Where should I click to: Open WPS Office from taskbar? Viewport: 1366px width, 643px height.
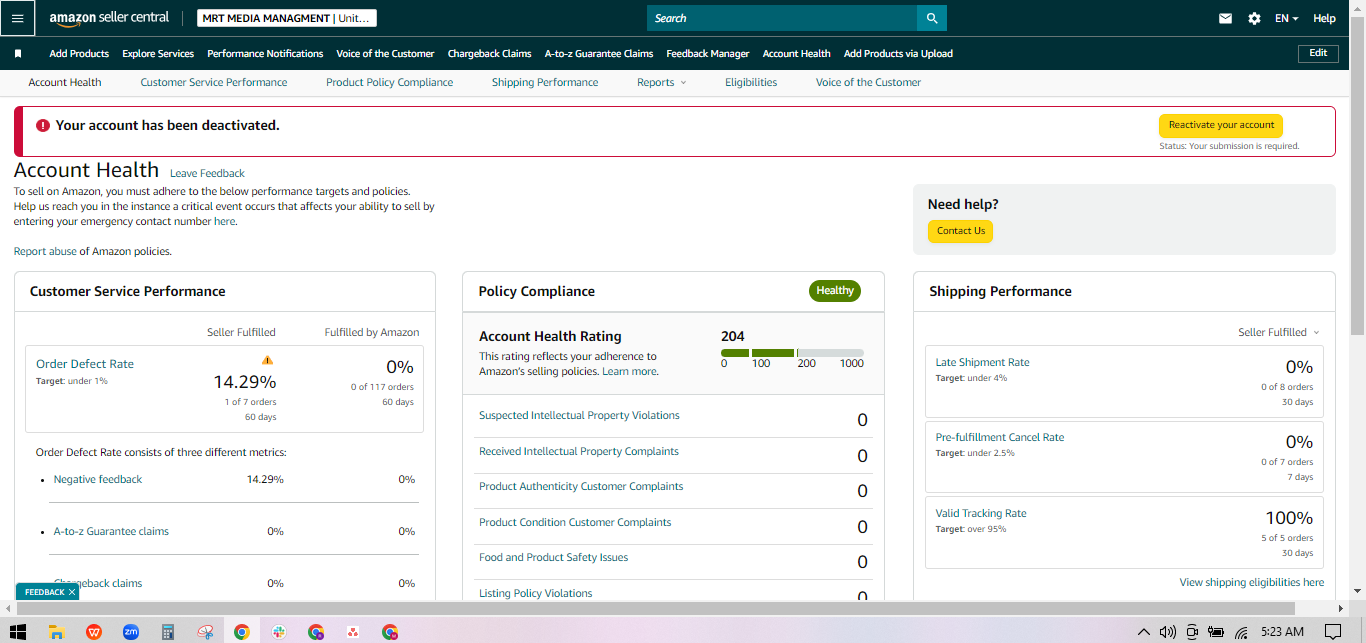point(94,632)
